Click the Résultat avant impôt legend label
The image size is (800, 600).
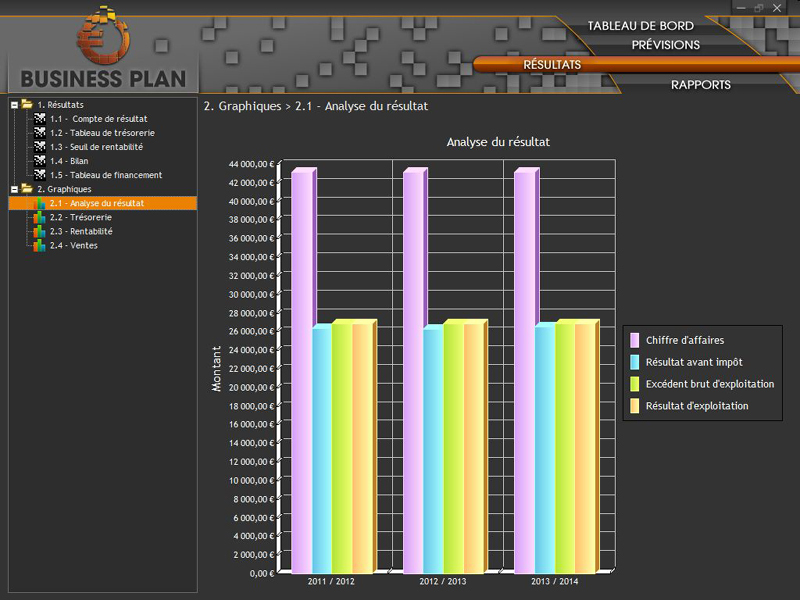pyautogui.click(x=694, y=362)
